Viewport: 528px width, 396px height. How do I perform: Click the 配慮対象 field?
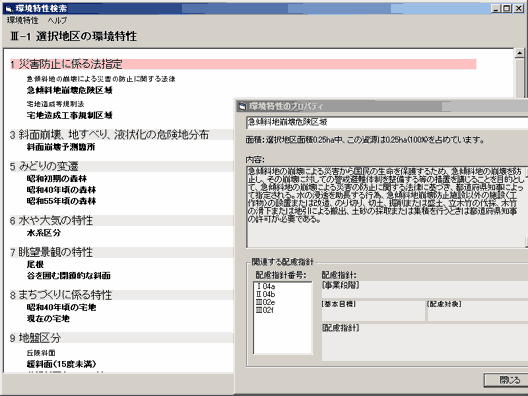[x=478, y=311]
